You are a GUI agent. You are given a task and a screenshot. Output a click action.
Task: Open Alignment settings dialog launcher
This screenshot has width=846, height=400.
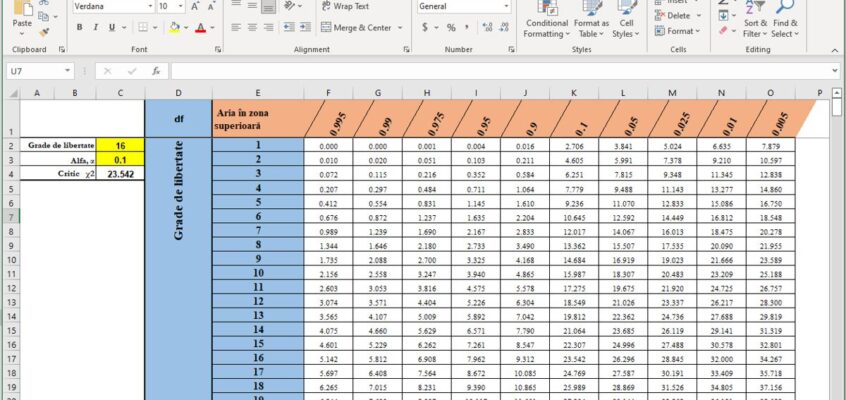(406, 49)
